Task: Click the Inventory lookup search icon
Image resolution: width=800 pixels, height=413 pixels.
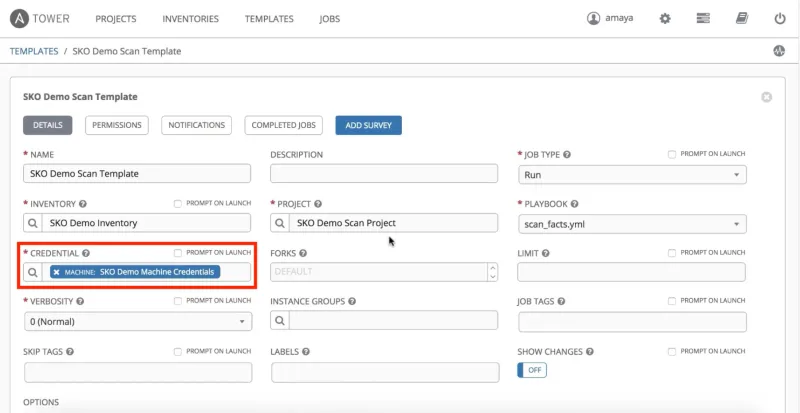Action: click(x=33, y=223)
